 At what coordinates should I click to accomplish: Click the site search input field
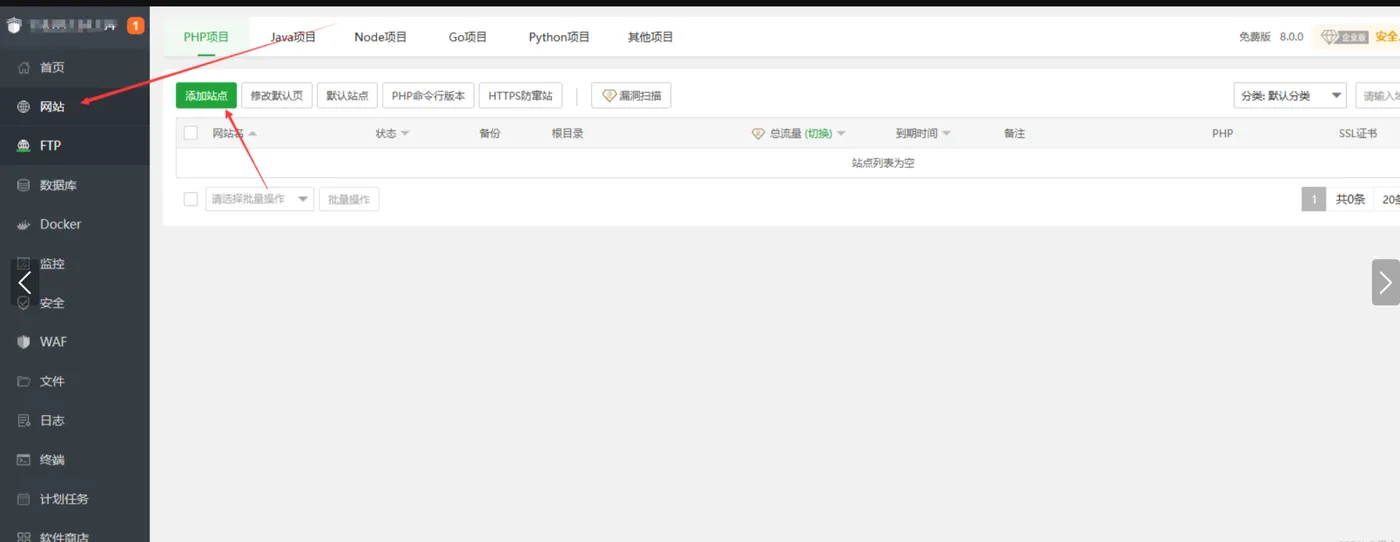click(1378, 96)
